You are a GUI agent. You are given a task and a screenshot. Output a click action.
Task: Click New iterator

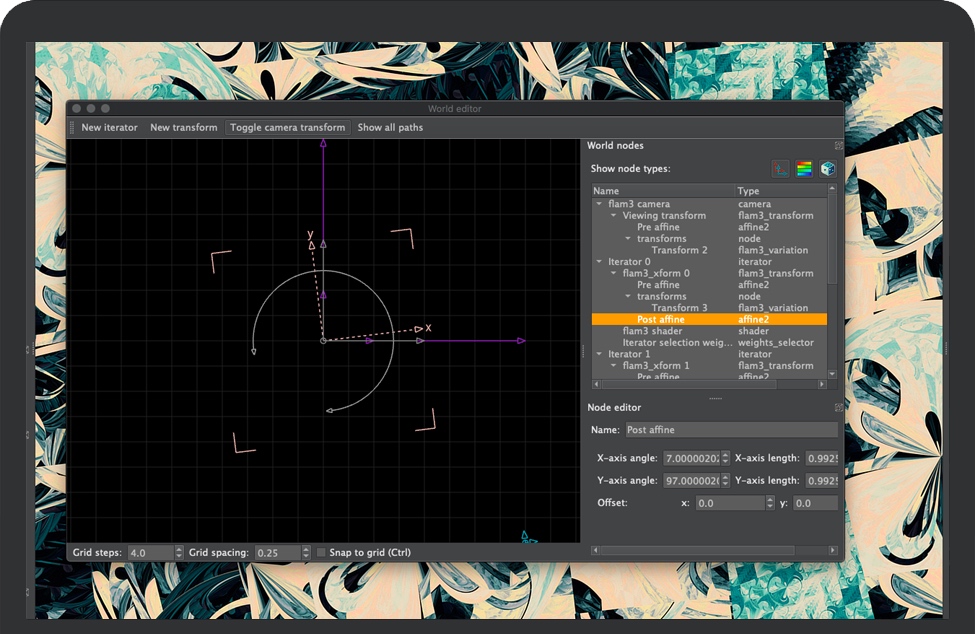109,127
